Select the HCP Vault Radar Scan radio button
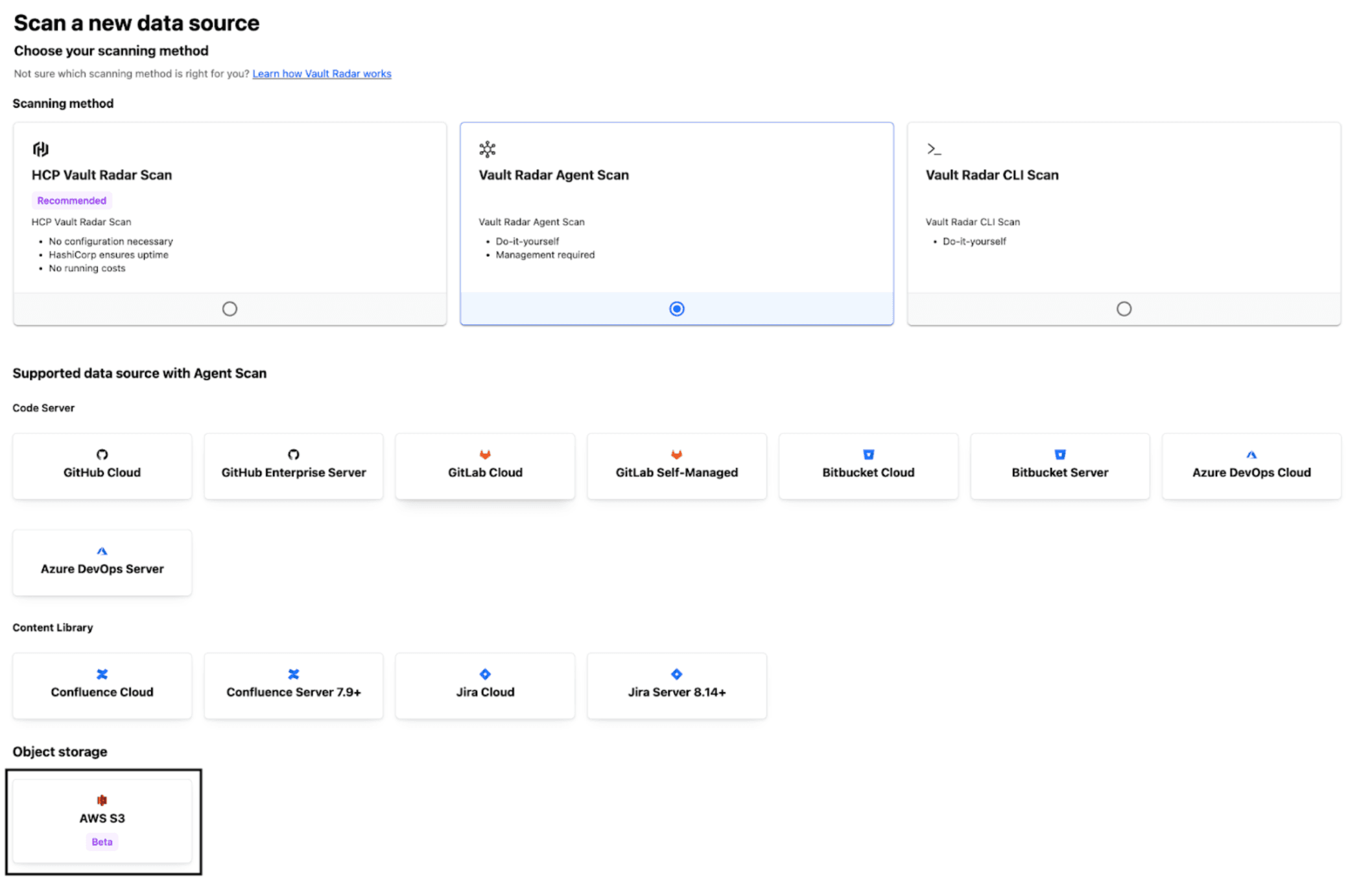Viewport: 1372px width, 888px height. 230,309
